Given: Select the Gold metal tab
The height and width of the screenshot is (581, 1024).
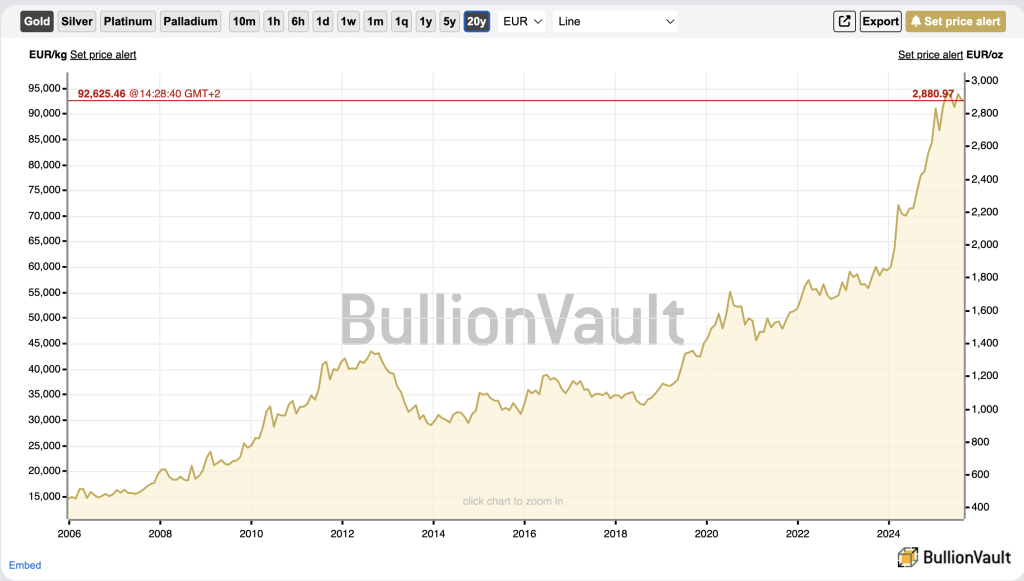Looking at the screenshot, I should tap(37, 22).
